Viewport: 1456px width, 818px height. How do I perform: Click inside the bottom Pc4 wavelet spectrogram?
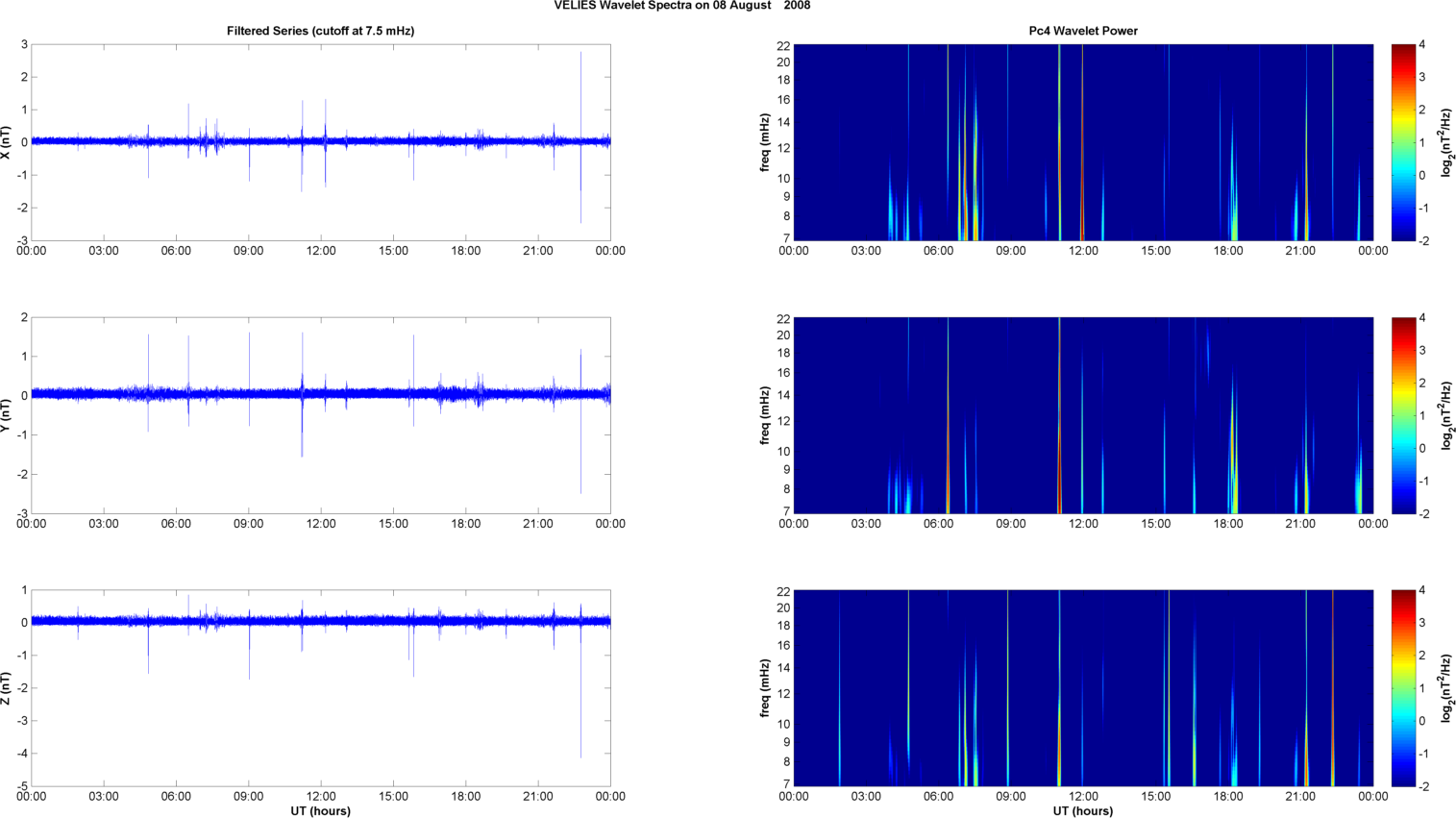click(1083, 688)
